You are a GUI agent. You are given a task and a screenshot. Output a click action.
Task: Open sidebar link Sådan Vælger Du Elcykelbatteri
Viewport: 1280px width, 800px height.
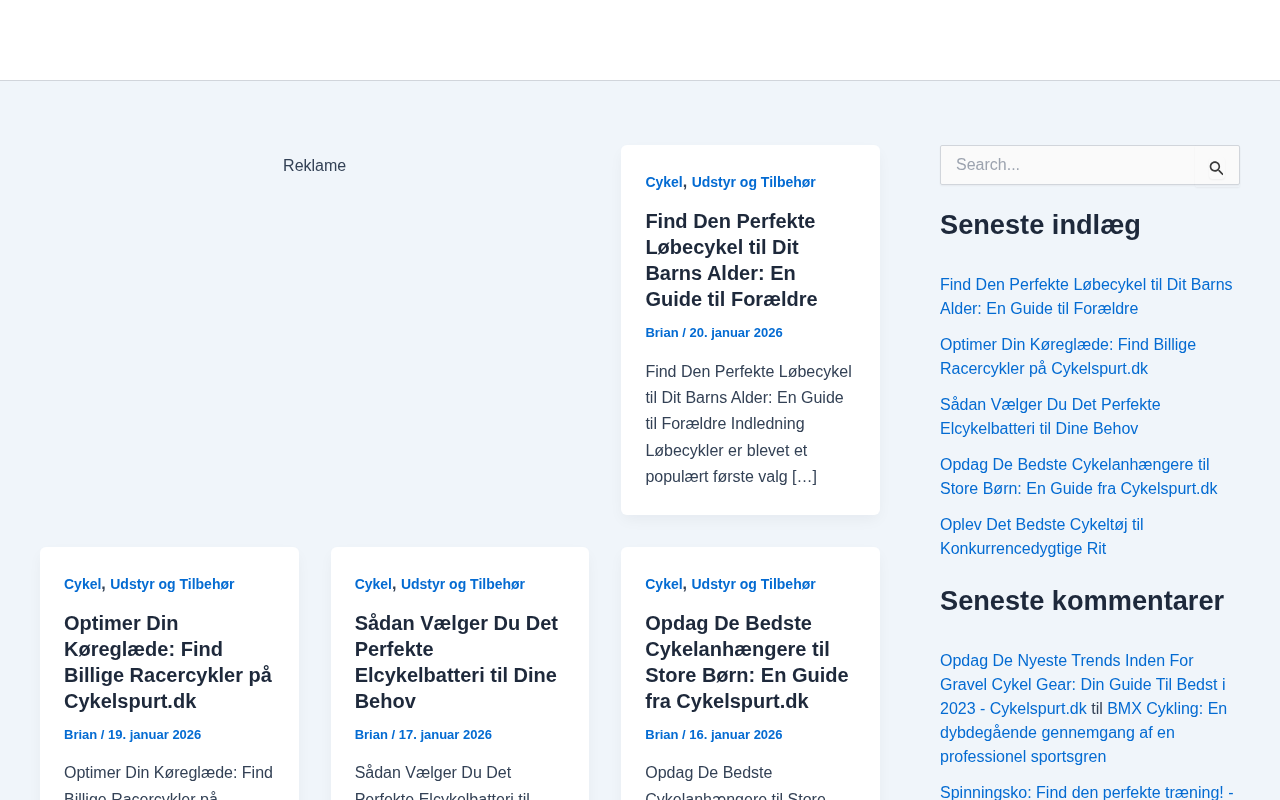(1050, 417)
